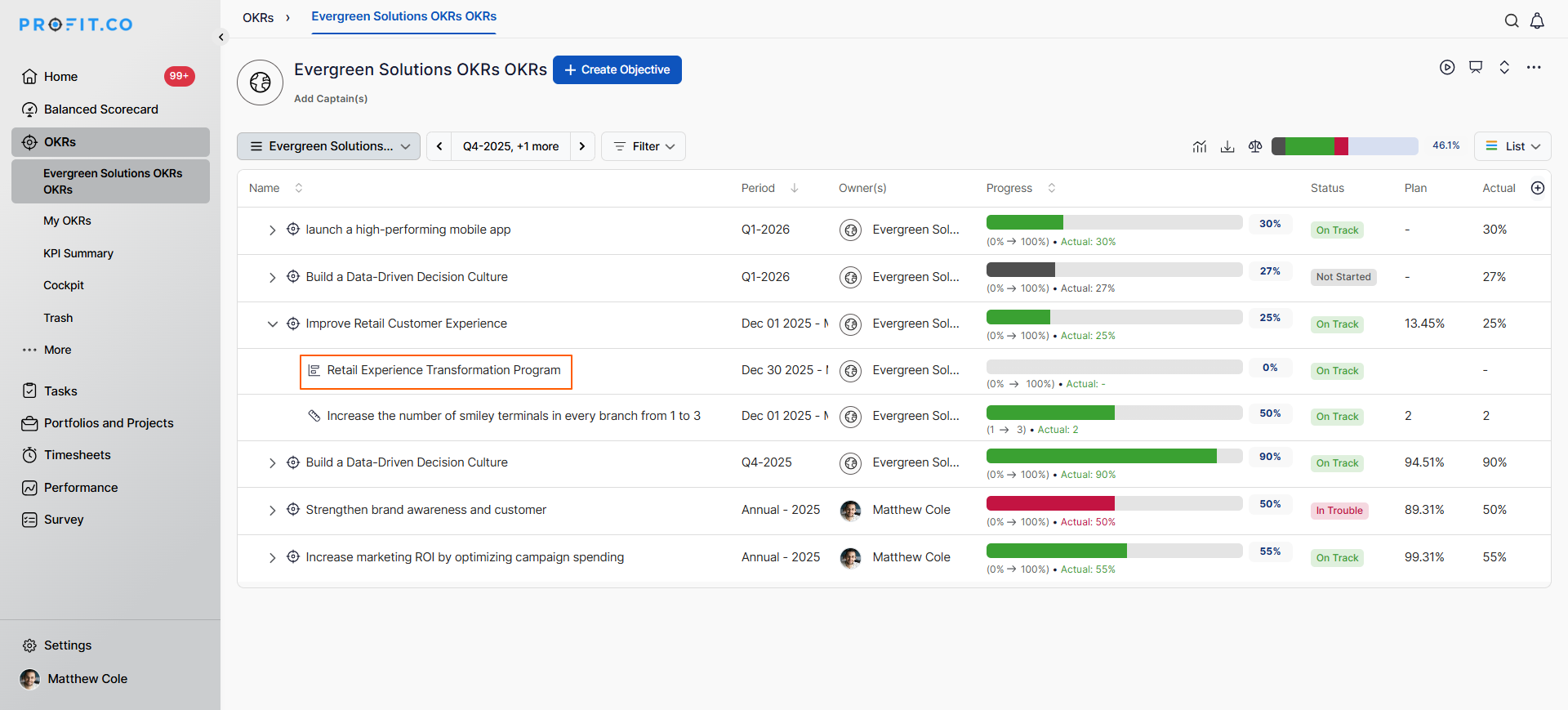Screen dimensions: 1568x710
Task: Collapse the left sidebar panel
Action: point(220,37)
